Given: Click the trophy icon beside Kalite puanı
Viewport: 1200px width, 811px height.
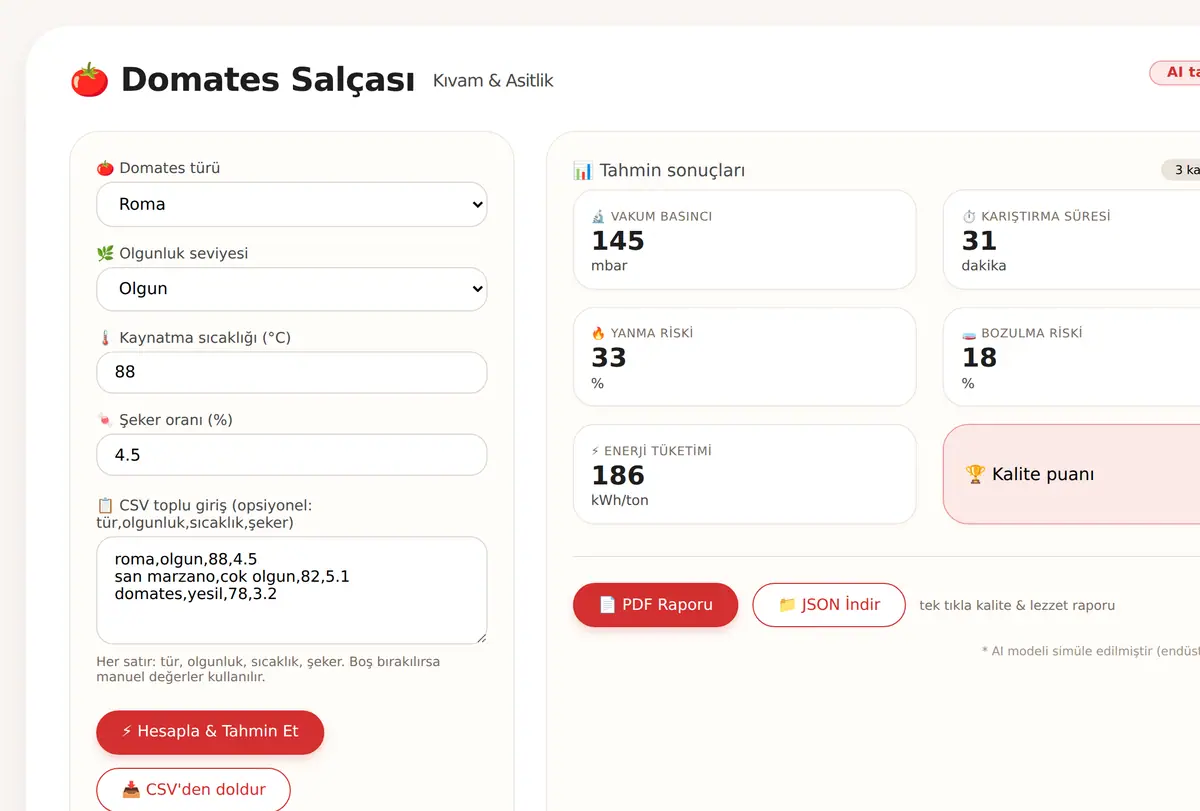Looking at the screenshot, I should click(x=976, y=474).
